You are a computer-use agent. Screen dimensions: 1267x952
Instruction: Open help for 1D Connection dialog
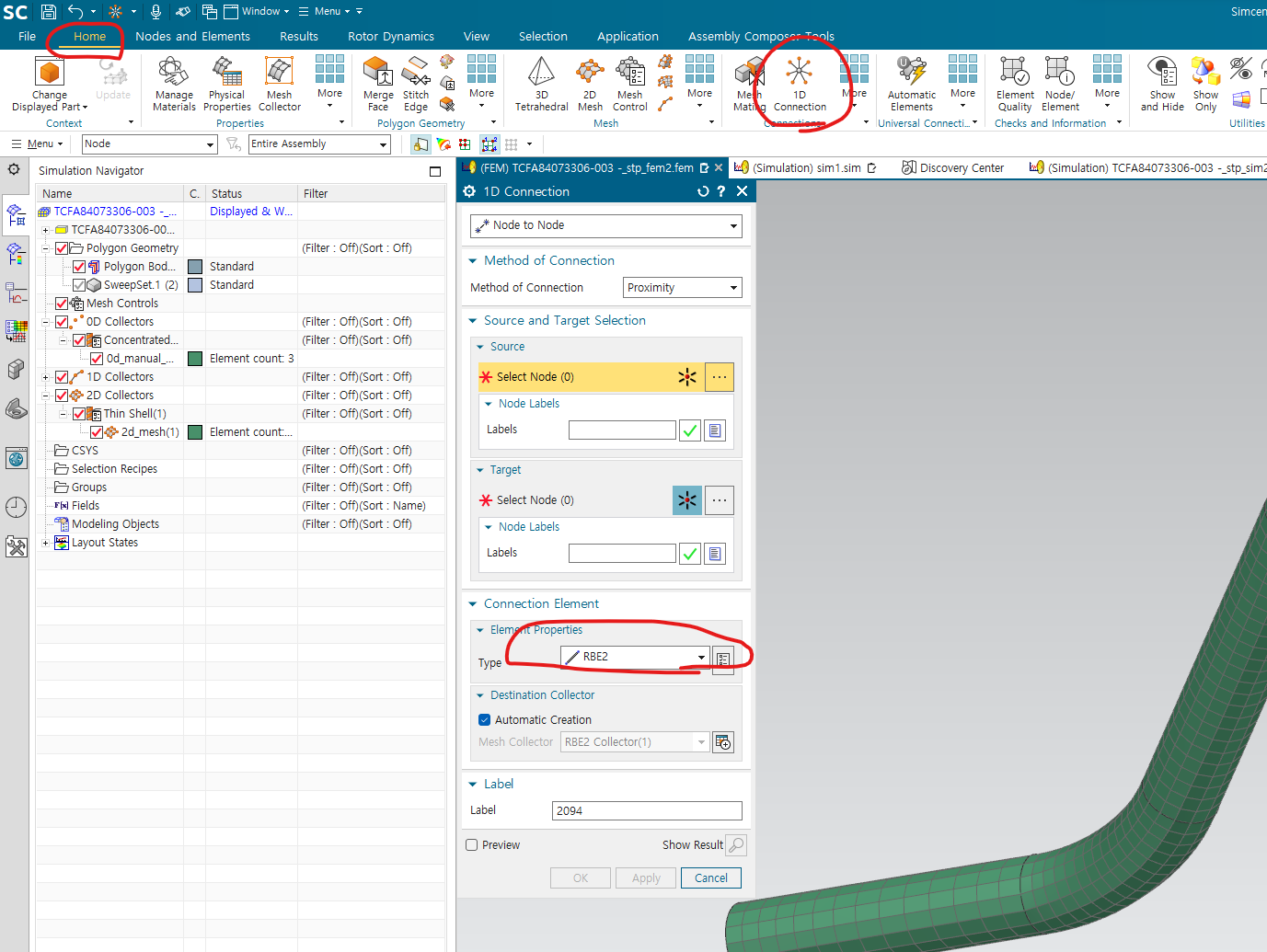721,191
